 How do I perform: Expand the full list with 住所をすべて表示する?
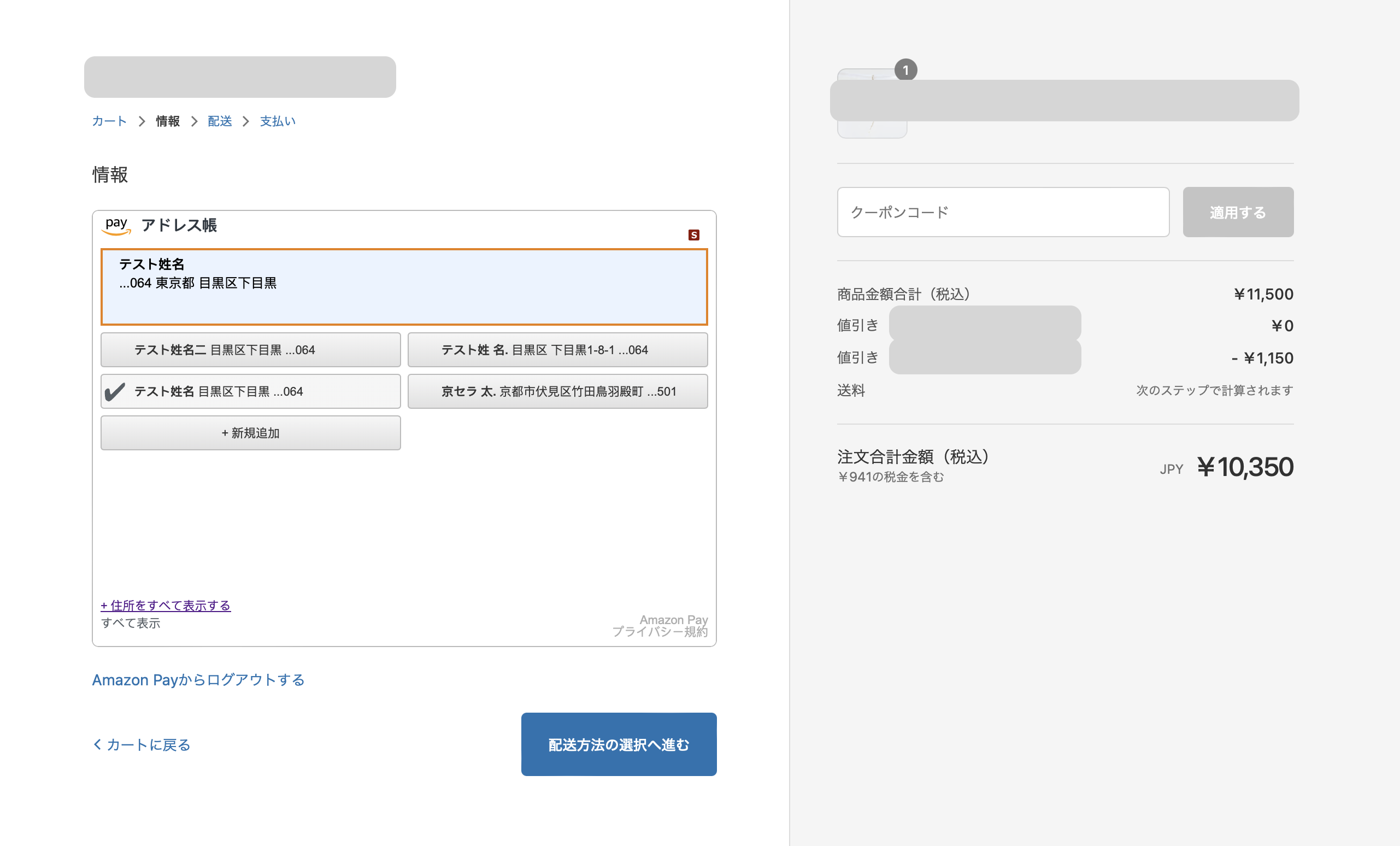[x=166, y=605]
